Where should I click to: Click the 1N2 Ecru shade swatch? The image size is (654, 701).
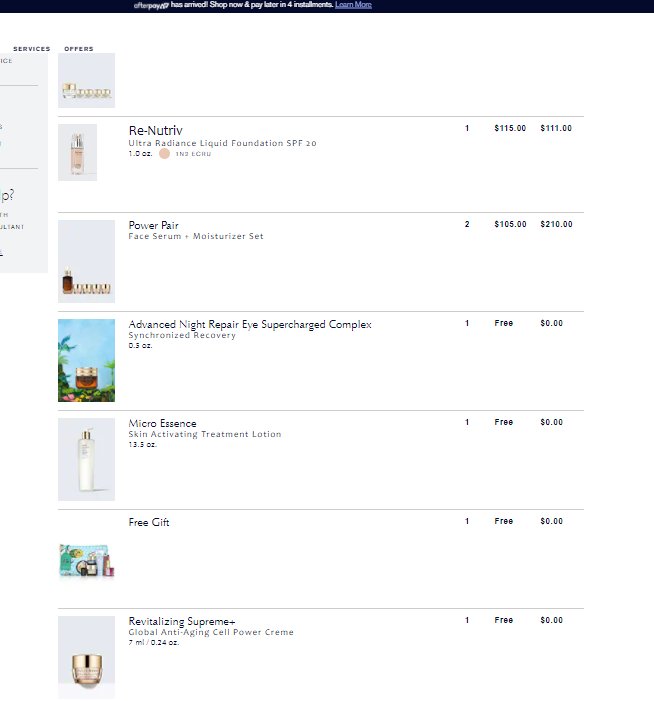[x=164, y=154]
